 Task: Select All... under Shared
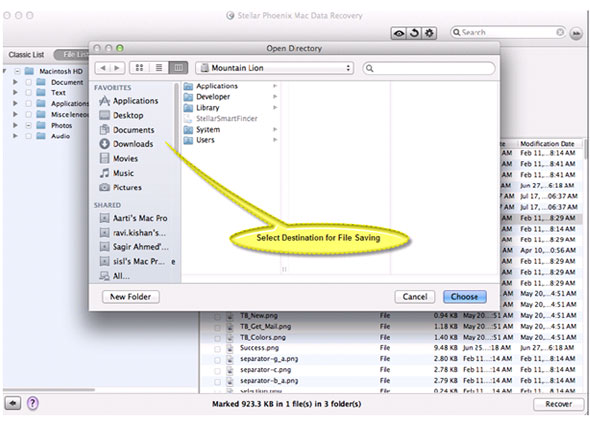pyautogui.click(x=115, y=276)
